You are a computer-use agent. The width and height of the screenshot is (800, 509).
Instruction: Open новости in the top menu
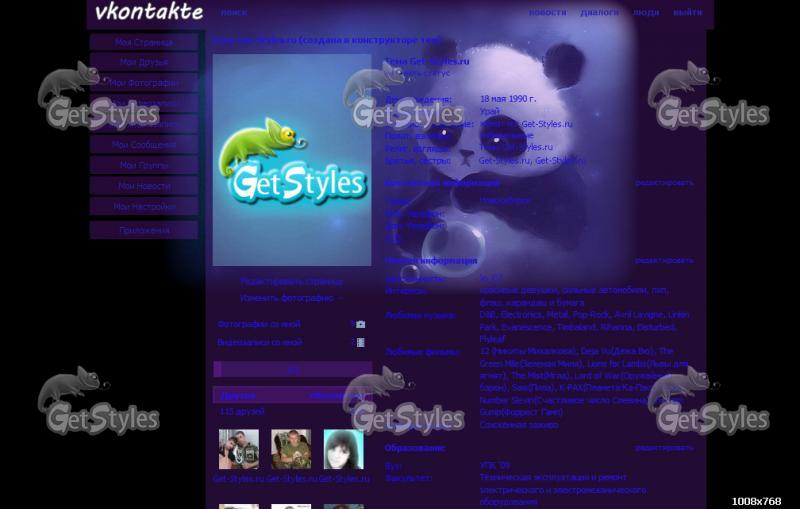click(x=547, y=12)
